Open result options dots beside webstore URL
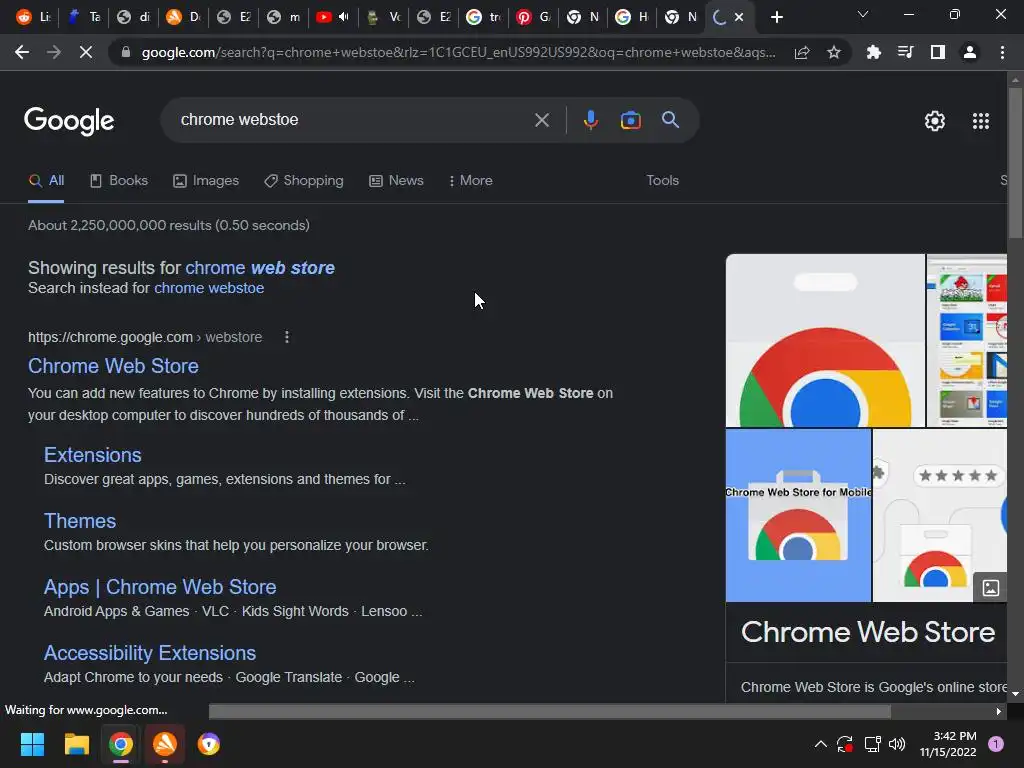Image resolution: width=1024 pixels, height=768 pixels. pos(287,337)
